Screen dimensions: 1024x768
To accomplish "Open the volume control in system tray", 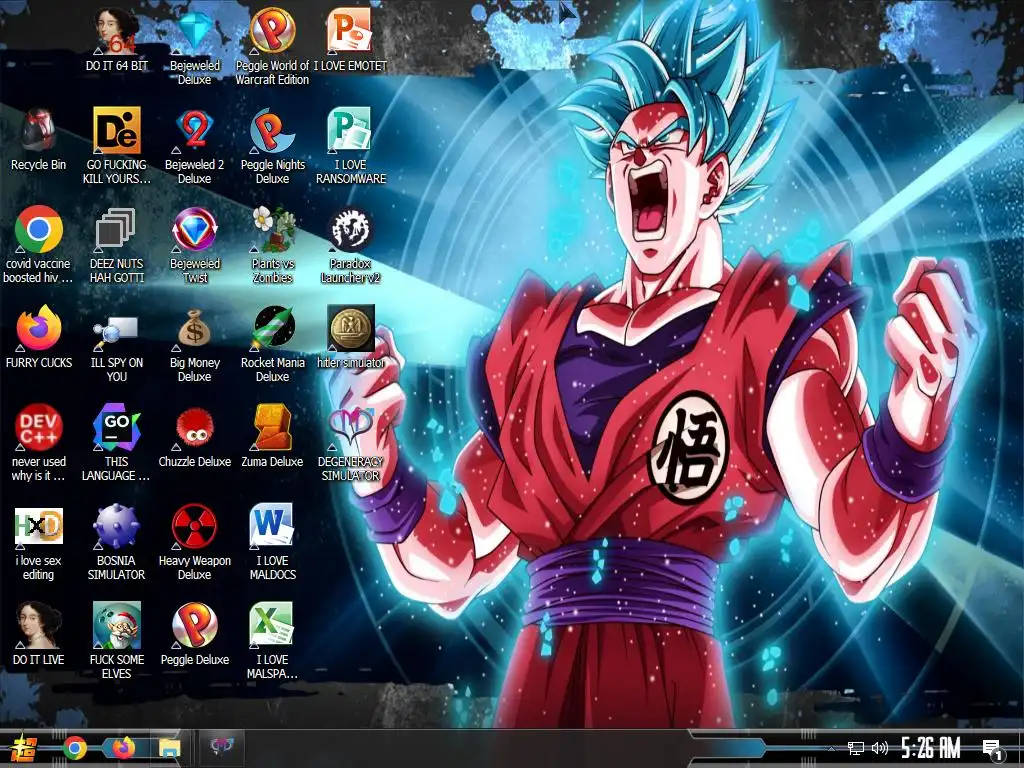I will coord(880,748).
